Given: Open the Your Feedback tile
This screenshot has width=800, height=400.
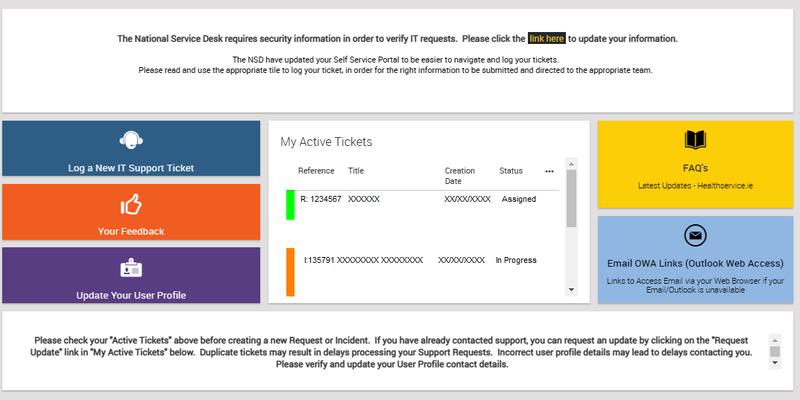Looking at the screenshot, I should pos(131,212).
